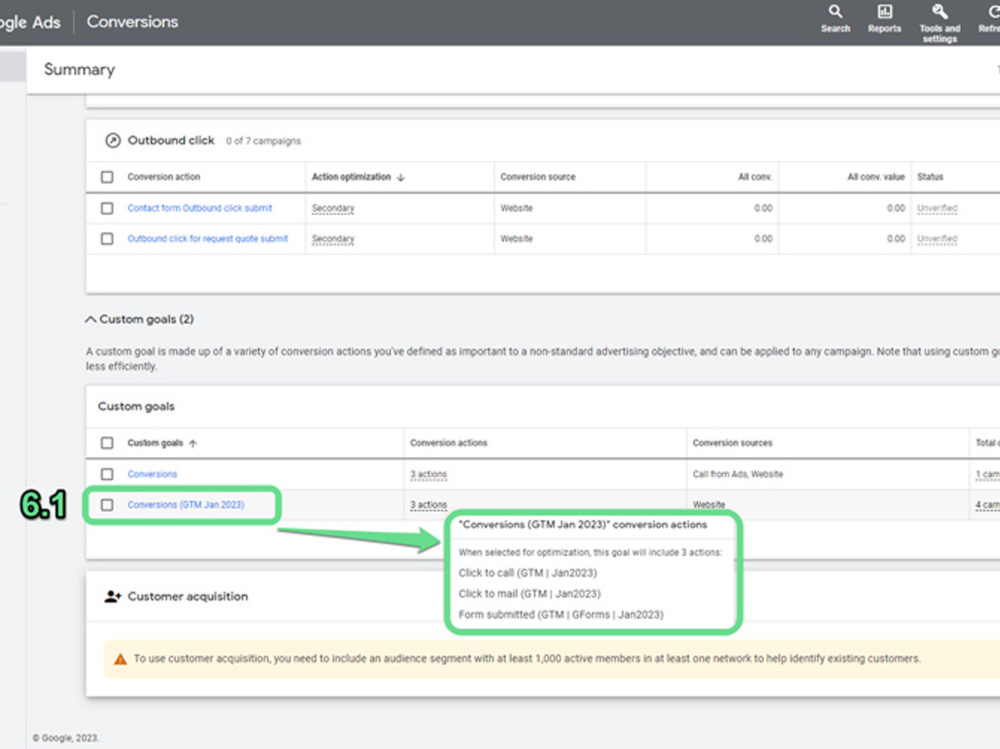
Task: Click 'Click to mail (GTM | Jan2023)' tooltip entry
Action: coord(529,594)
